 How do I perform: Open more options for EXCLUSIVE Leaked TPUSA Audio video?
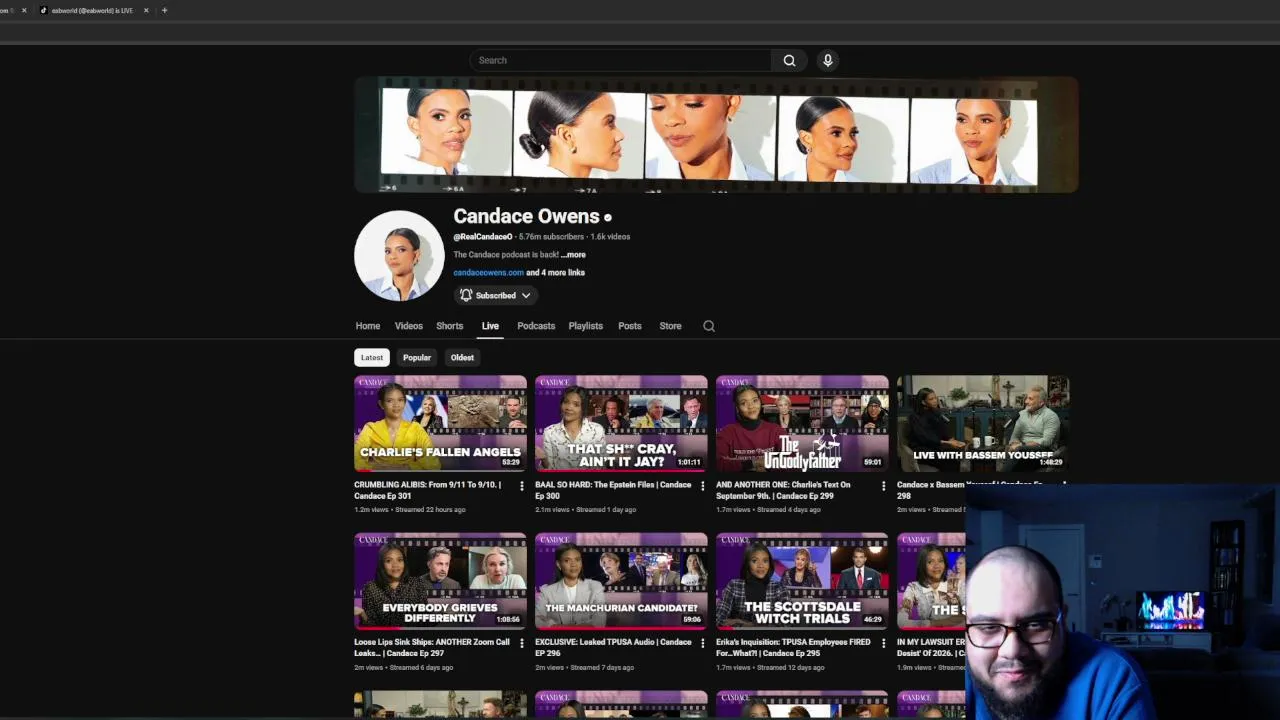tap(702, 643)
